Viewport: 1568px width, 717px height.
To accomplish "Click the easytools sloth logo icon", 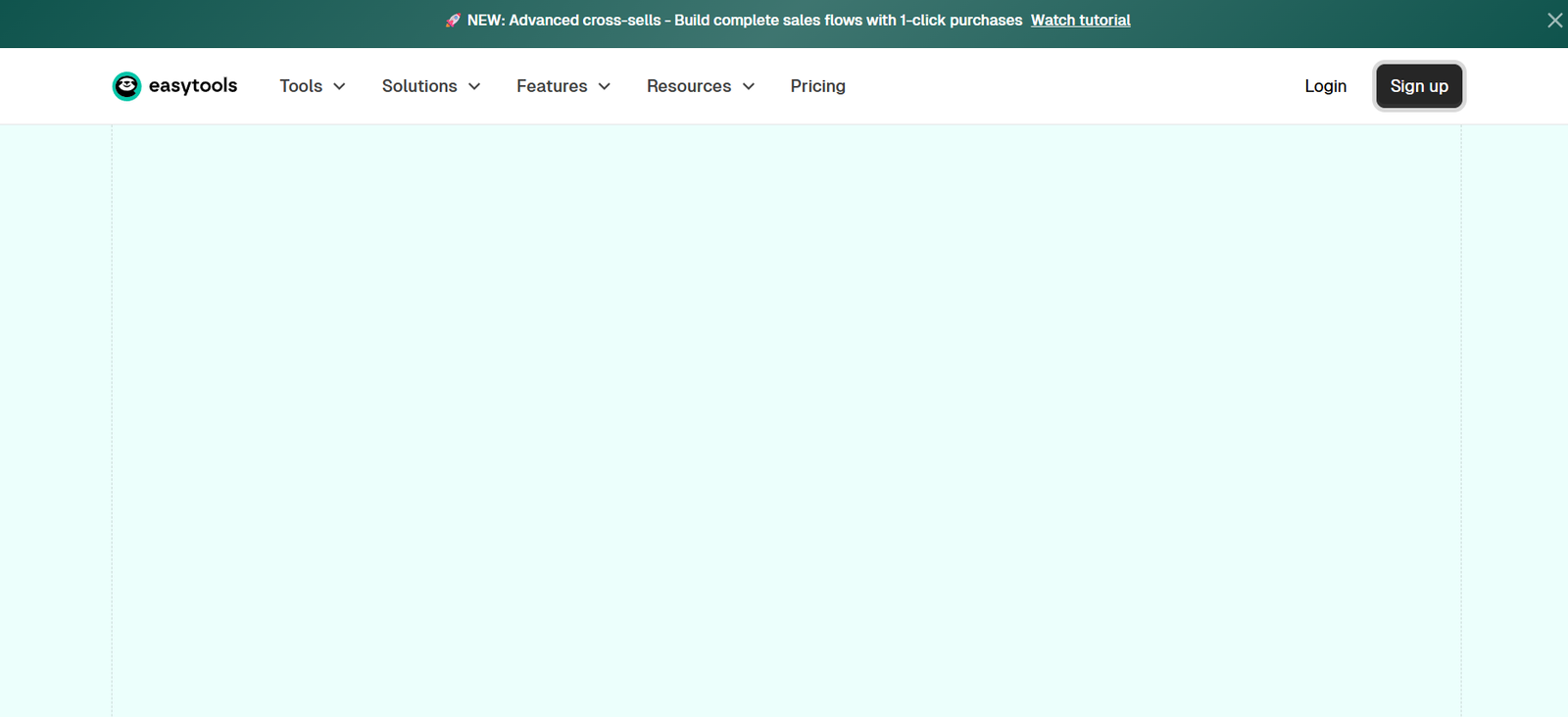I will coord(126,86).
